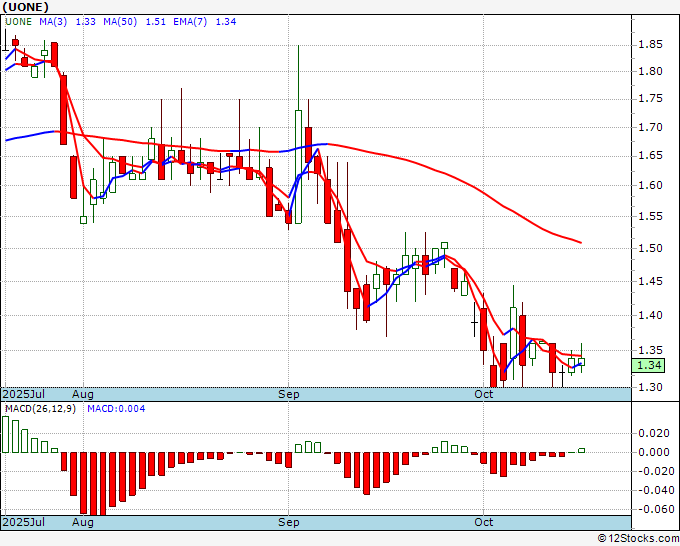The height and width of the screenshot is (546, 680).
Task: Select the MA(3) legend label
Action: click(x=53, y=22)
